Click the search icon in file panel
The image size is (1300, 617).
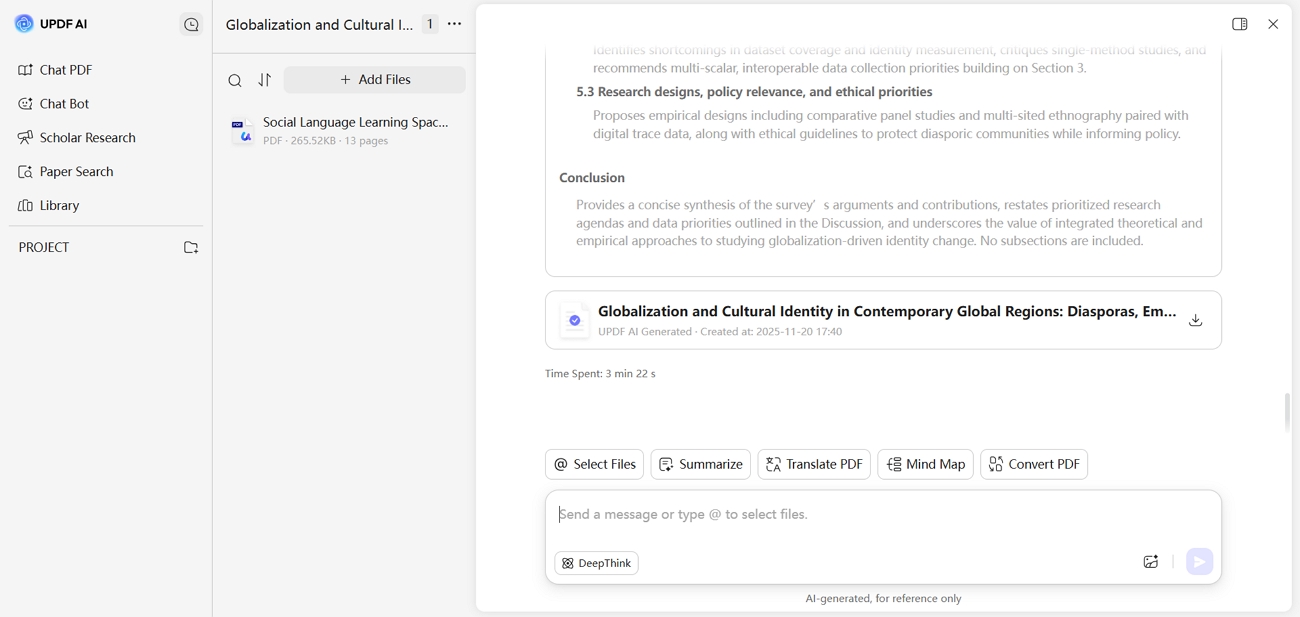[235, 80]
